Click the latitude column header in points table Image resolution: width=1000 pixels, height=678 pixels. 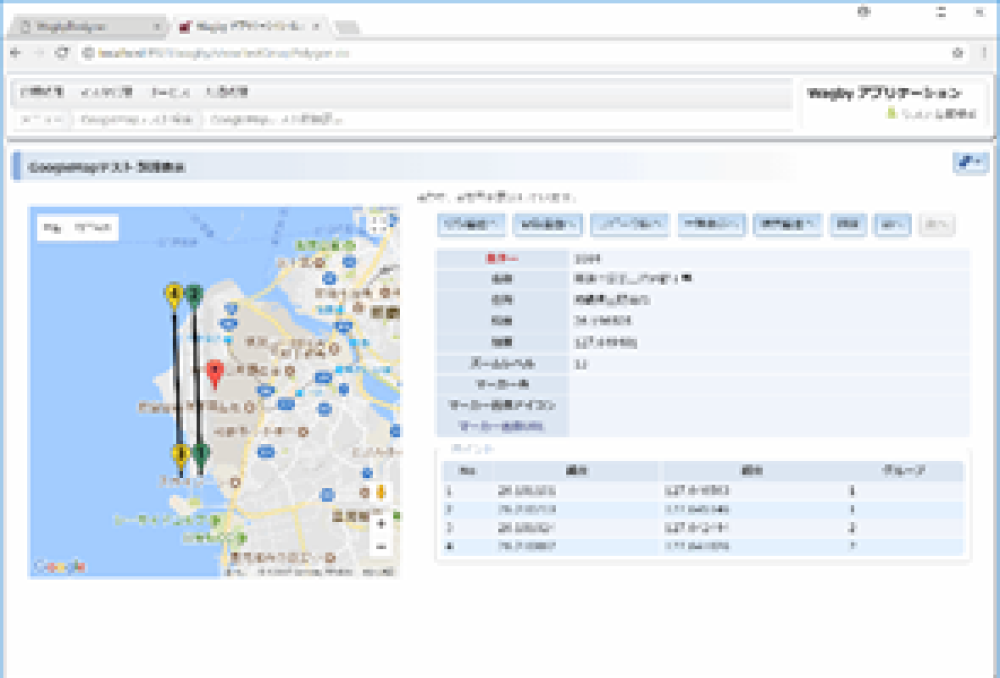pyautogui.click(x=577, y=471)
